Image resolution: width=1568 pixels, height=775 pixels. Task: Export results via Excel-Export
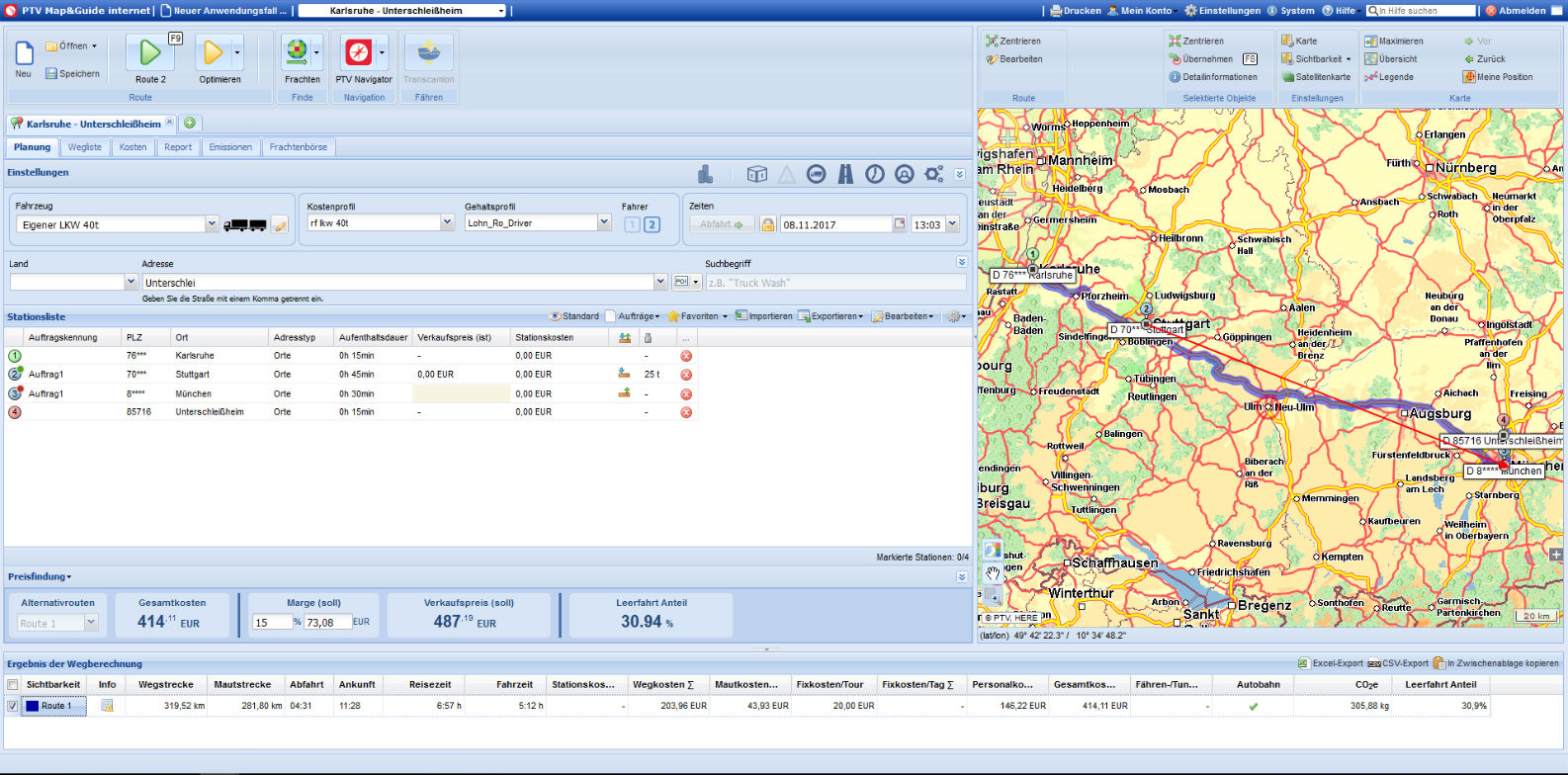click(1330, 663)
